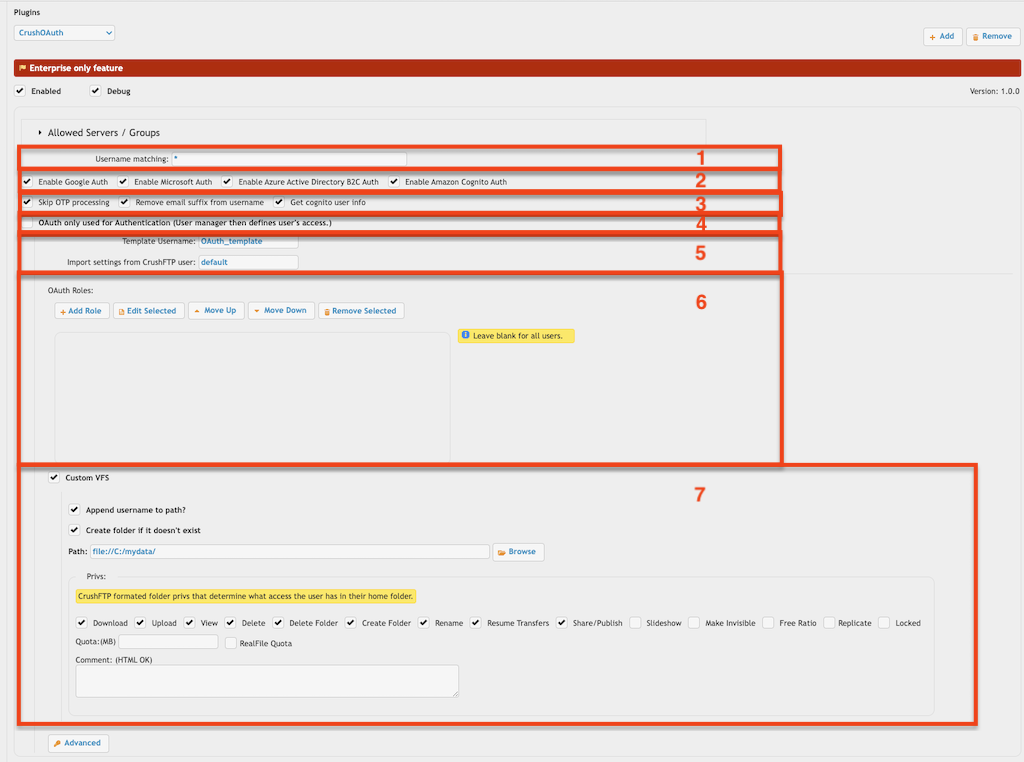Click the 'Enterprise only feature' banner text
1024x762 pixels.
click(x=76, y=68)
